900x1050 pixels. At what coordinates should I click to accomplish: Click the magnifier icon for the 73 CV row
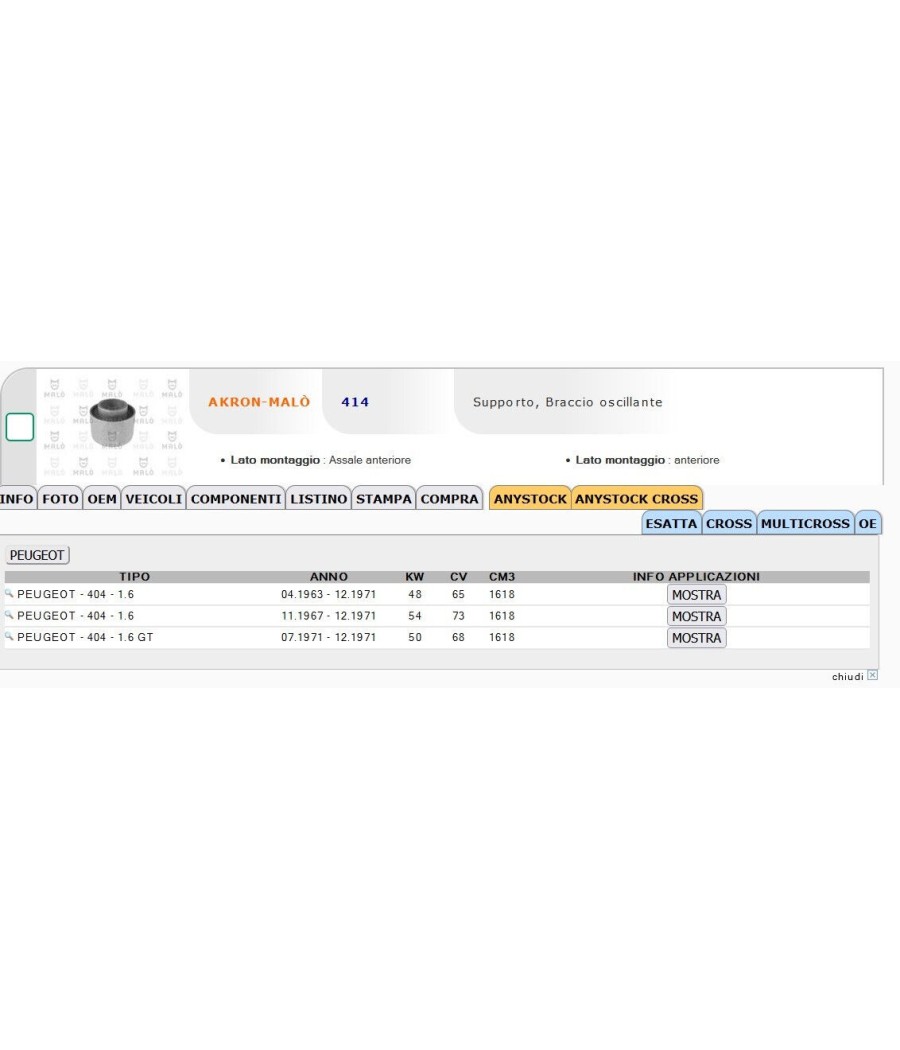point(9,615)
